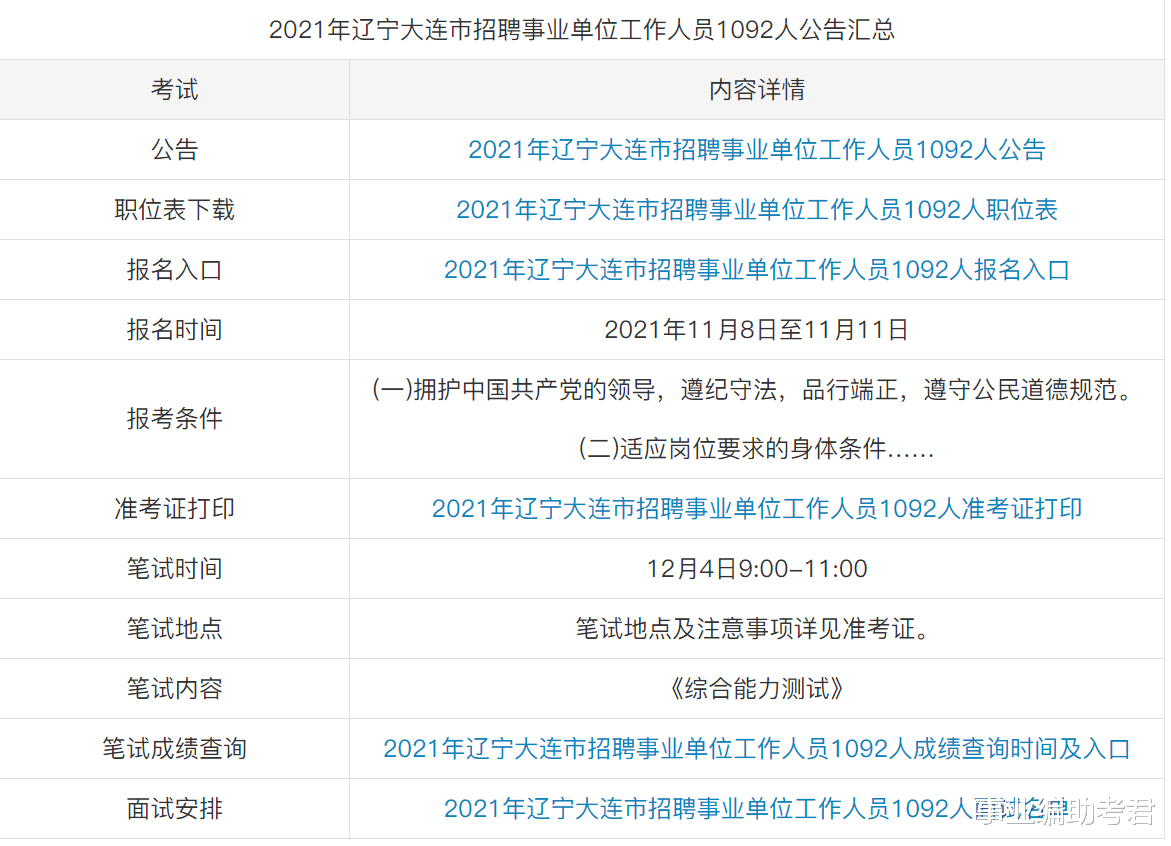The height and width of the screenshot is (846, 1171).
Task: Select the text 《综合能力测试》
Action: point(757,688)
